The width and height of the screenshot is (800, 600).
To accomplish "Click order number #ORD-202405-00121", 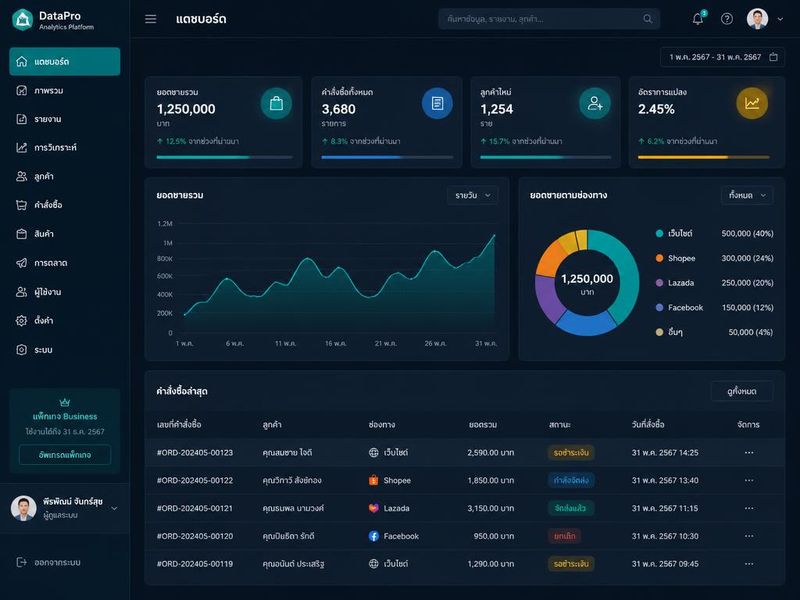I will pos(194,508).
